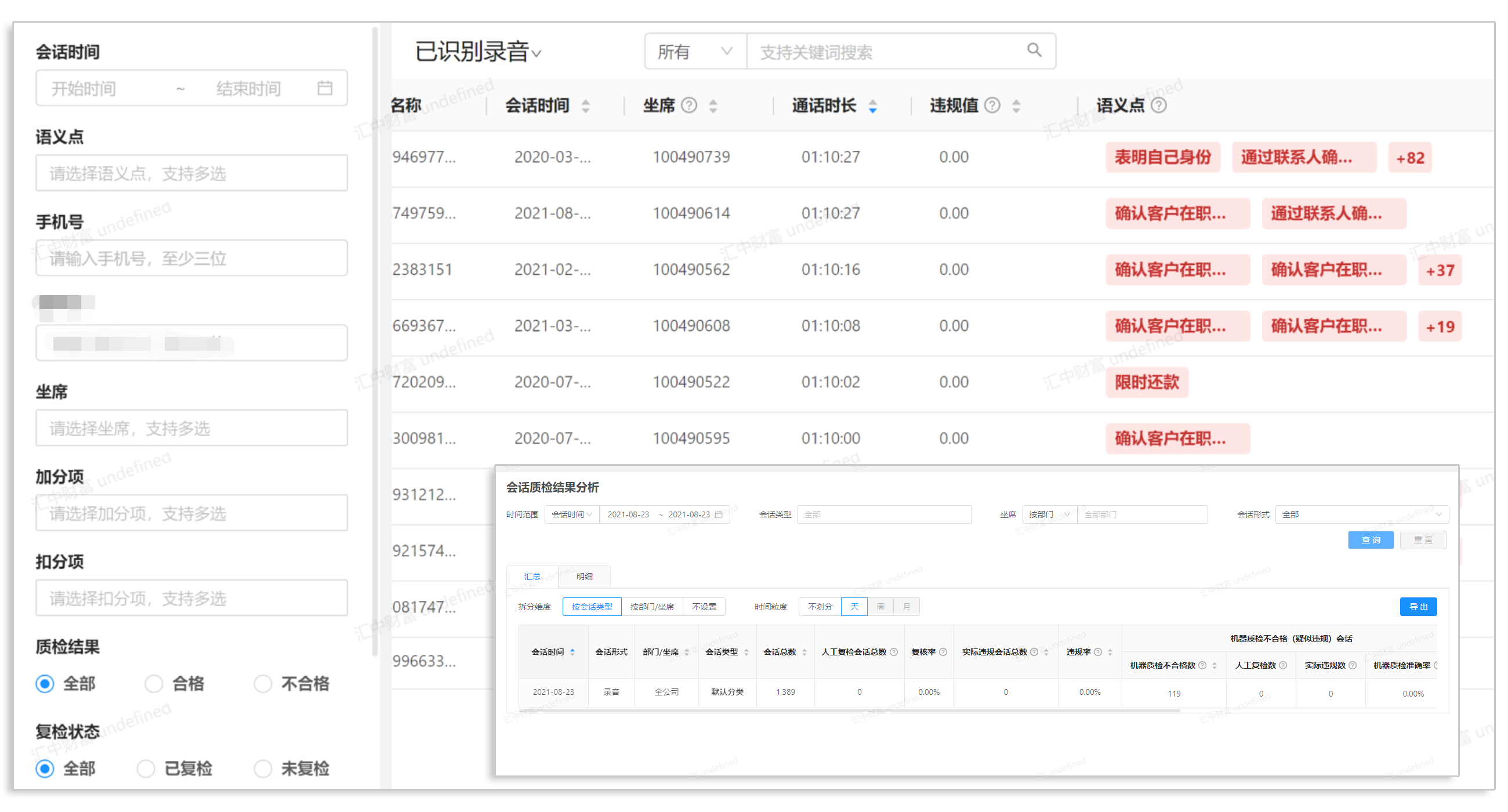Sort by 会话时间 column in recordings table
This screenshot has width=1508, height=812.
point(585,106)
